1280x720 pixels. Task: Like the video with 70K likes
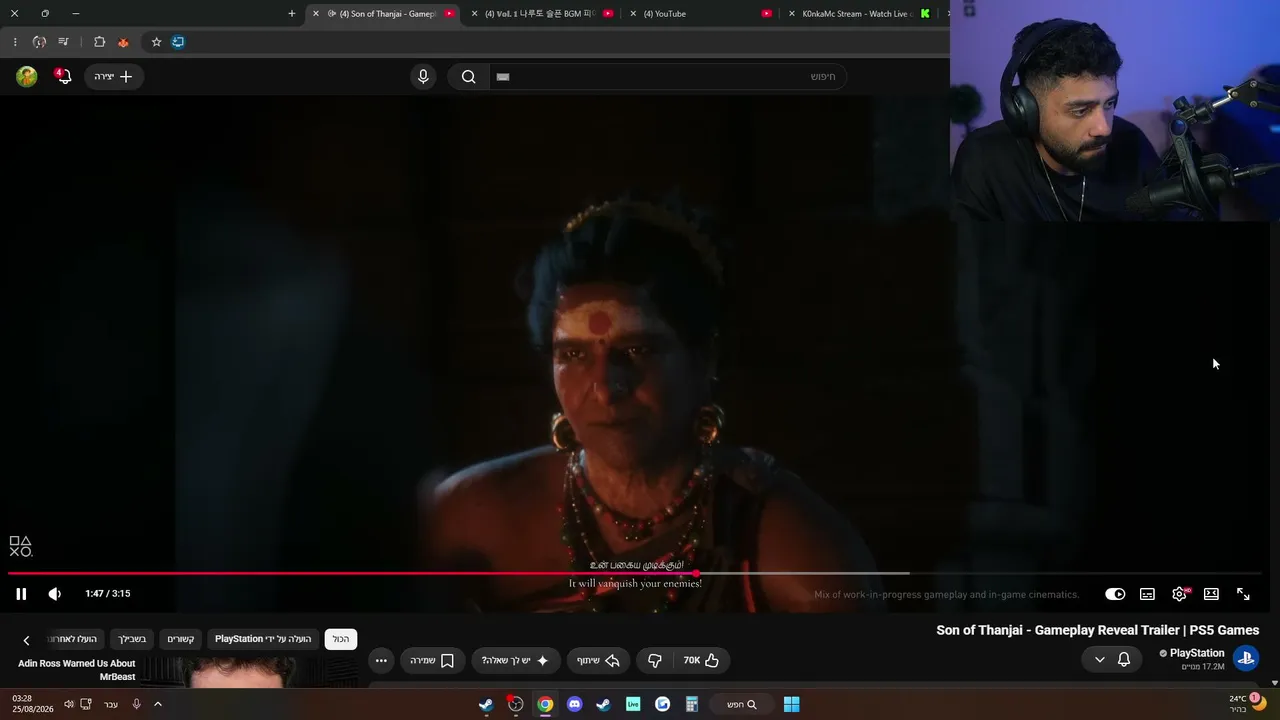(702, 660)
